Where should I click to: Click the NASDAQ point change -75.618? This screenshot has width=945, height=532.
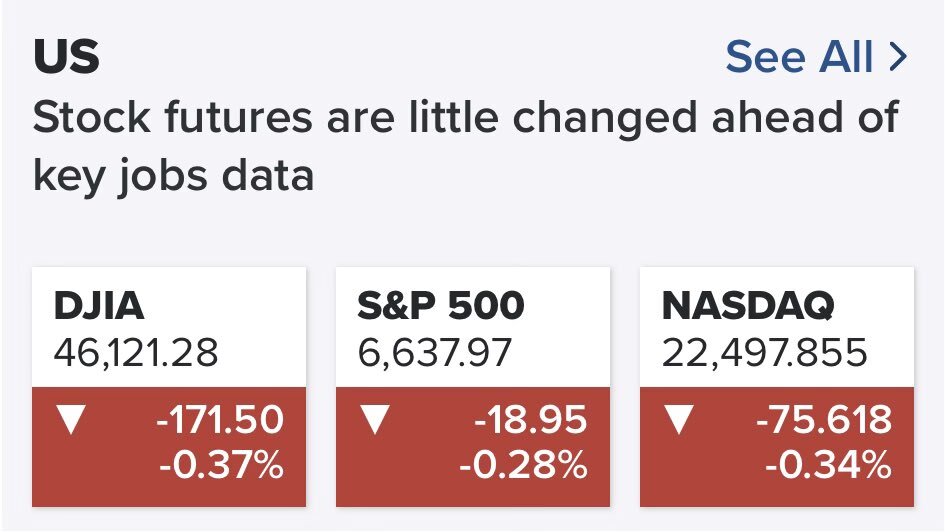point(824,420)
